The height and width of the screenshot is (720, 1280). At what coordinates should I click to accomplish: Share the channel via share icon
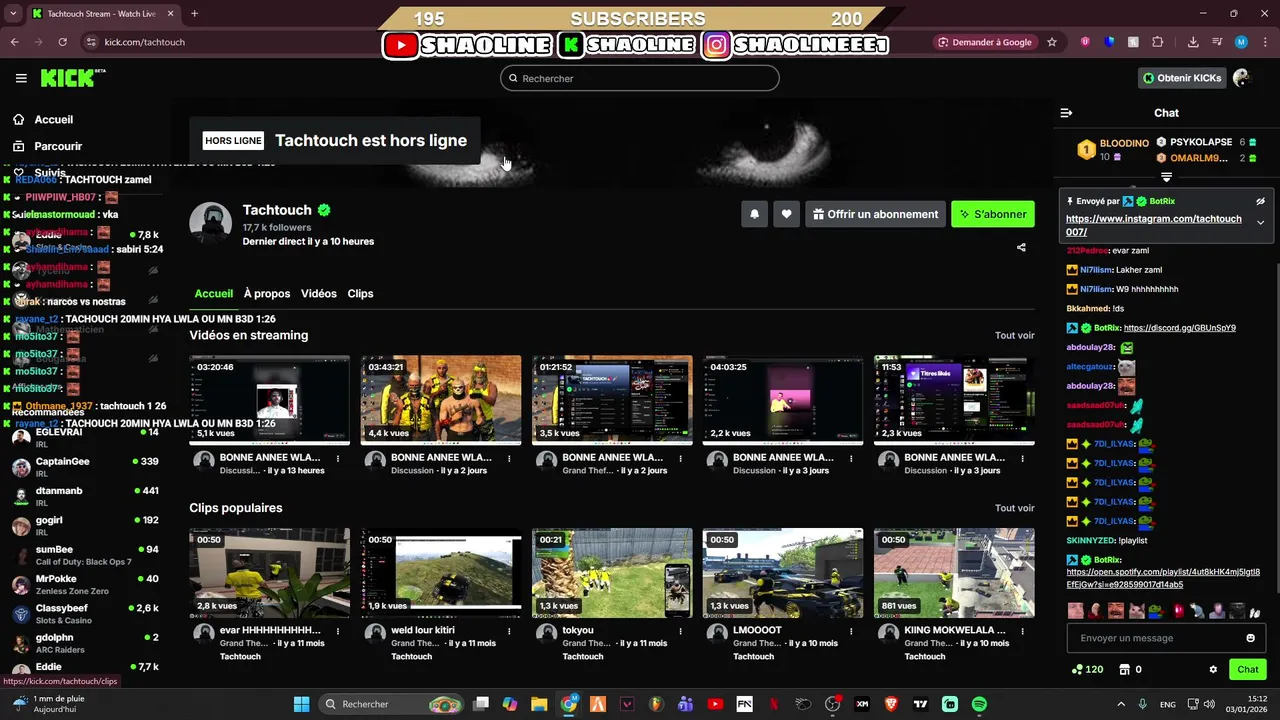(x=1021, y=247)
